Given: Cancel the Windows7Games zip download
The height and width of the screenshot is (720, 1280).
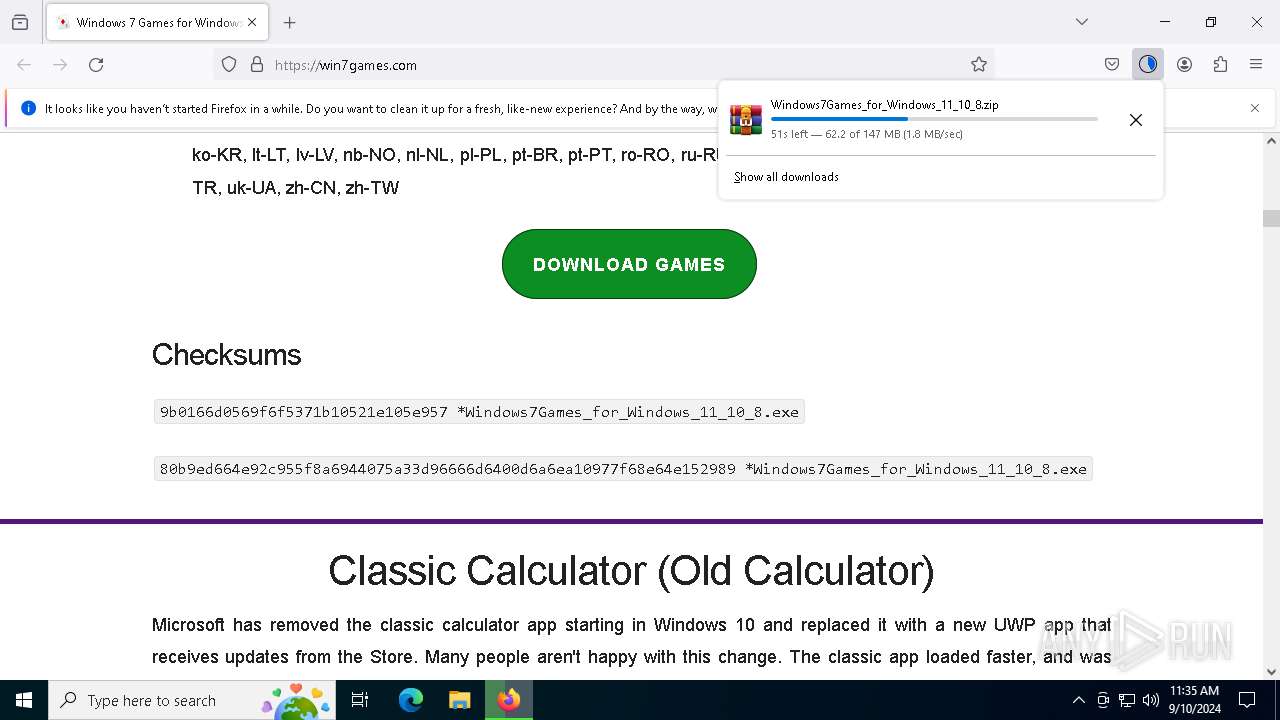Looking at the screenshot, I should point(1135,120).
